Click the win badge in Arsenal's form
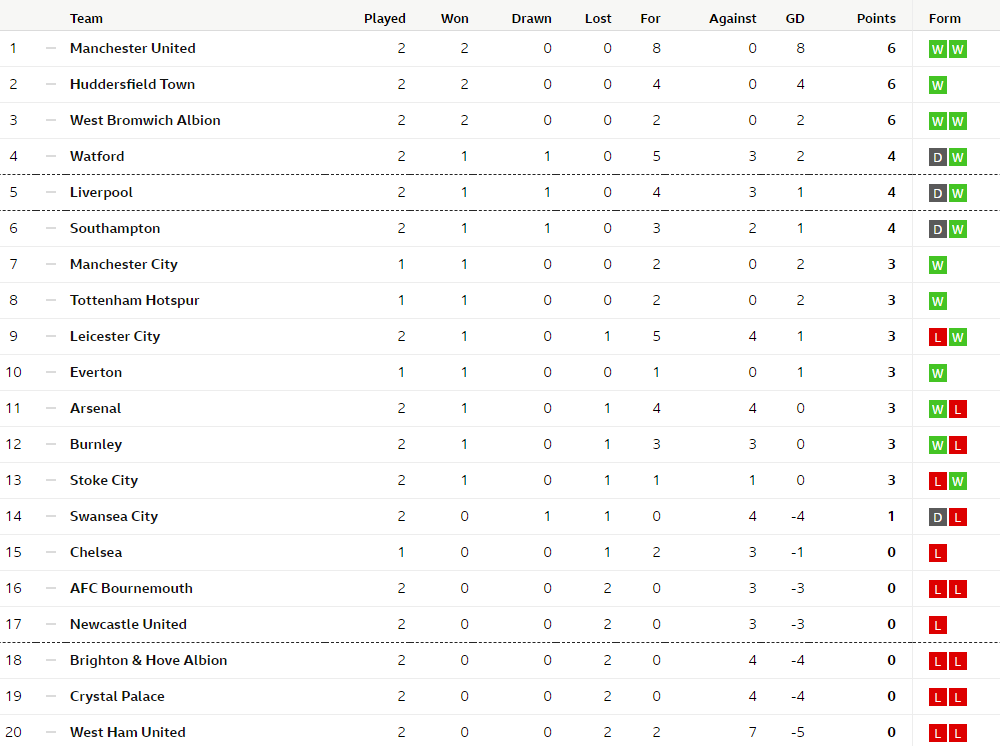 (937, 409)
